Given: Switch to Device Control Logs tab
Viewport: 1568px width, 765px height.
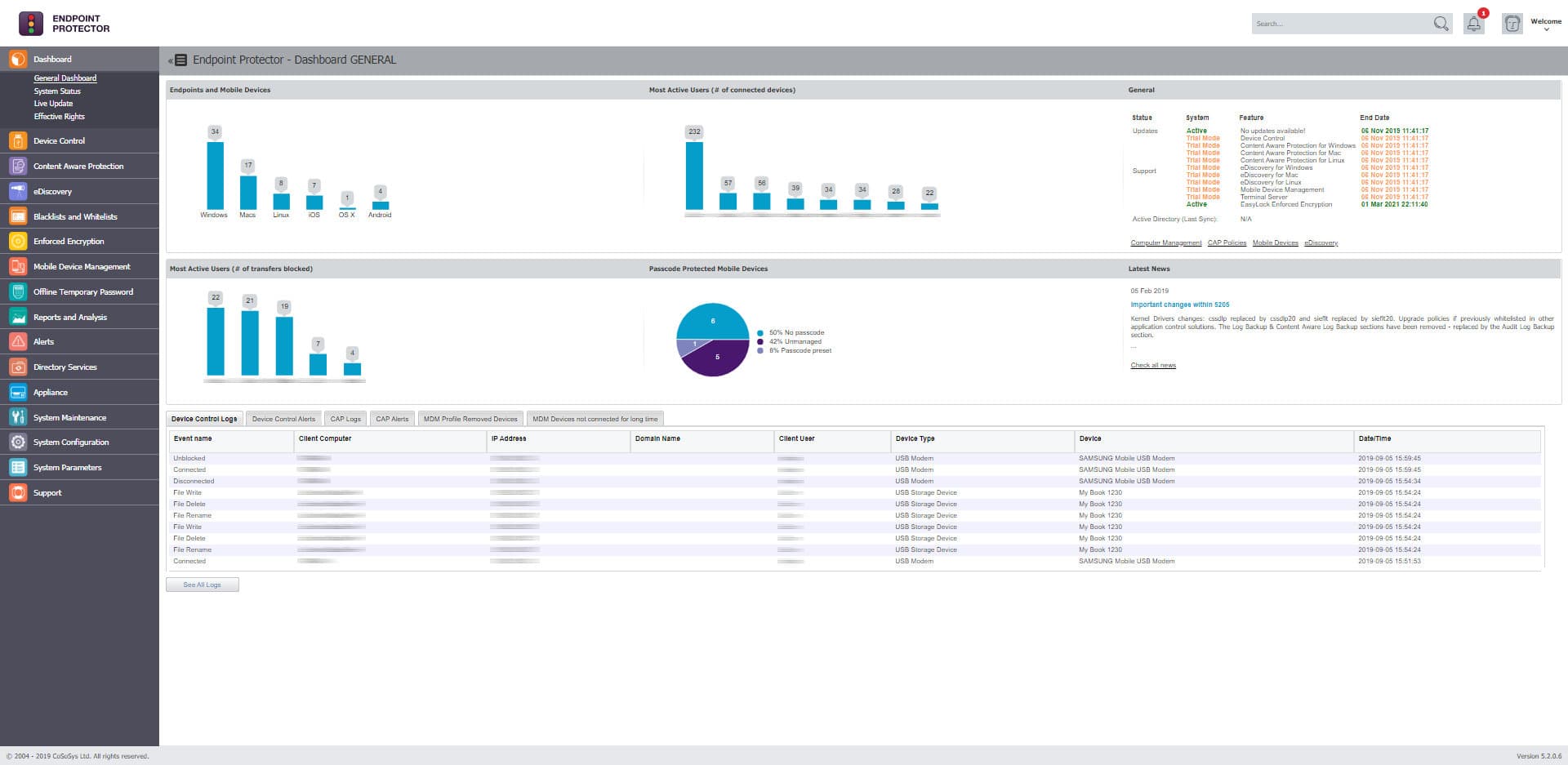Looking at the screenshot, I should pos(204,419).
